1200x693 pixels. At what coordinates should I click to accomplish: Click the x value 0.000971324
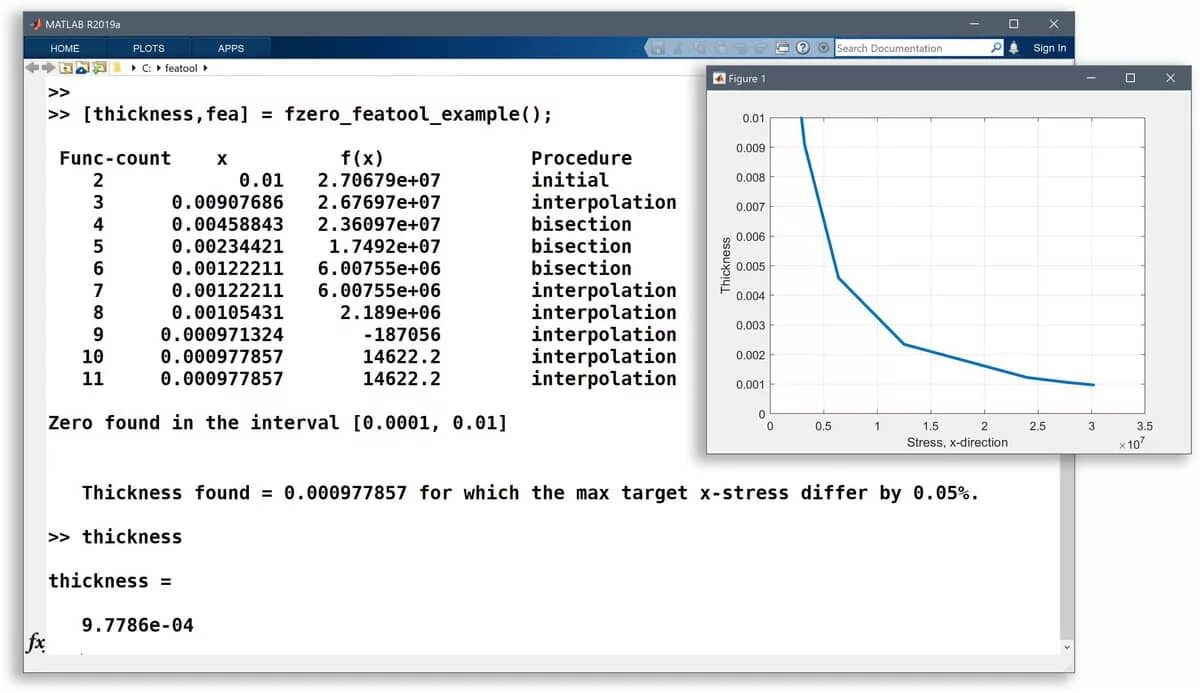point(222,334)
